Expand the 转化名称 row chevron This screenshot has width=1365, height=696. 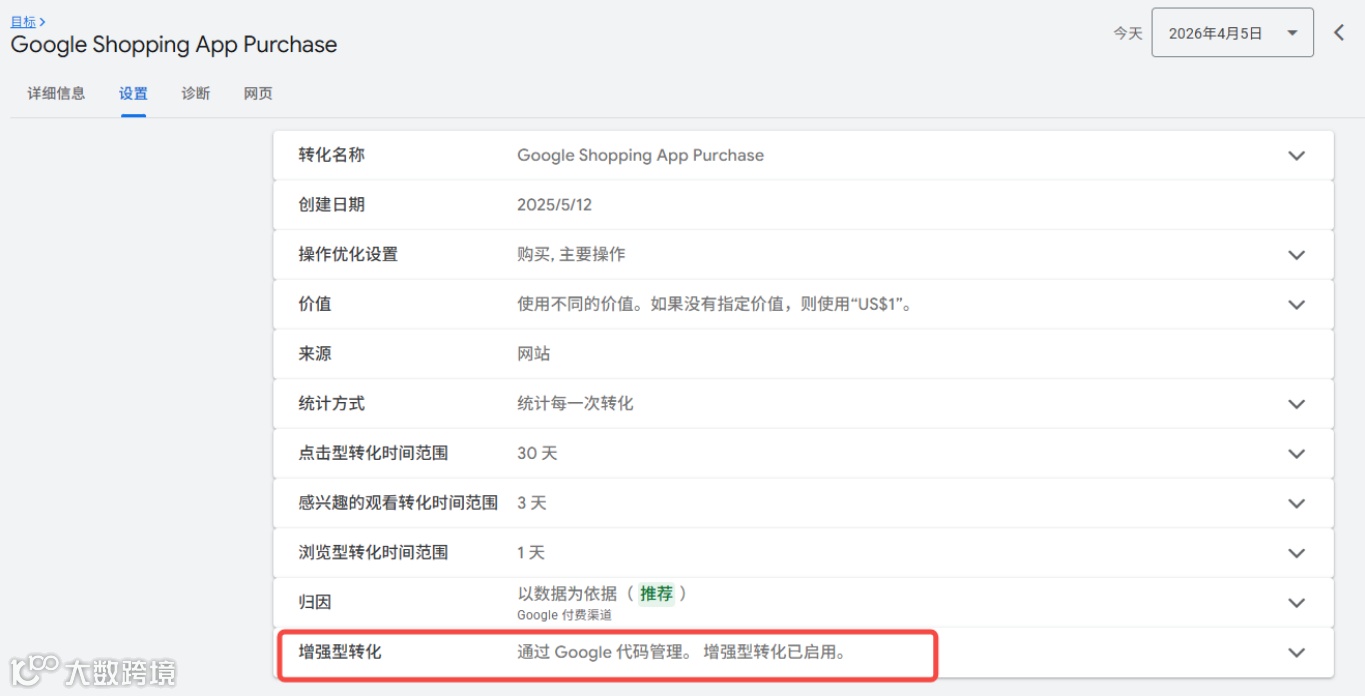click(x=1297, y=156)
